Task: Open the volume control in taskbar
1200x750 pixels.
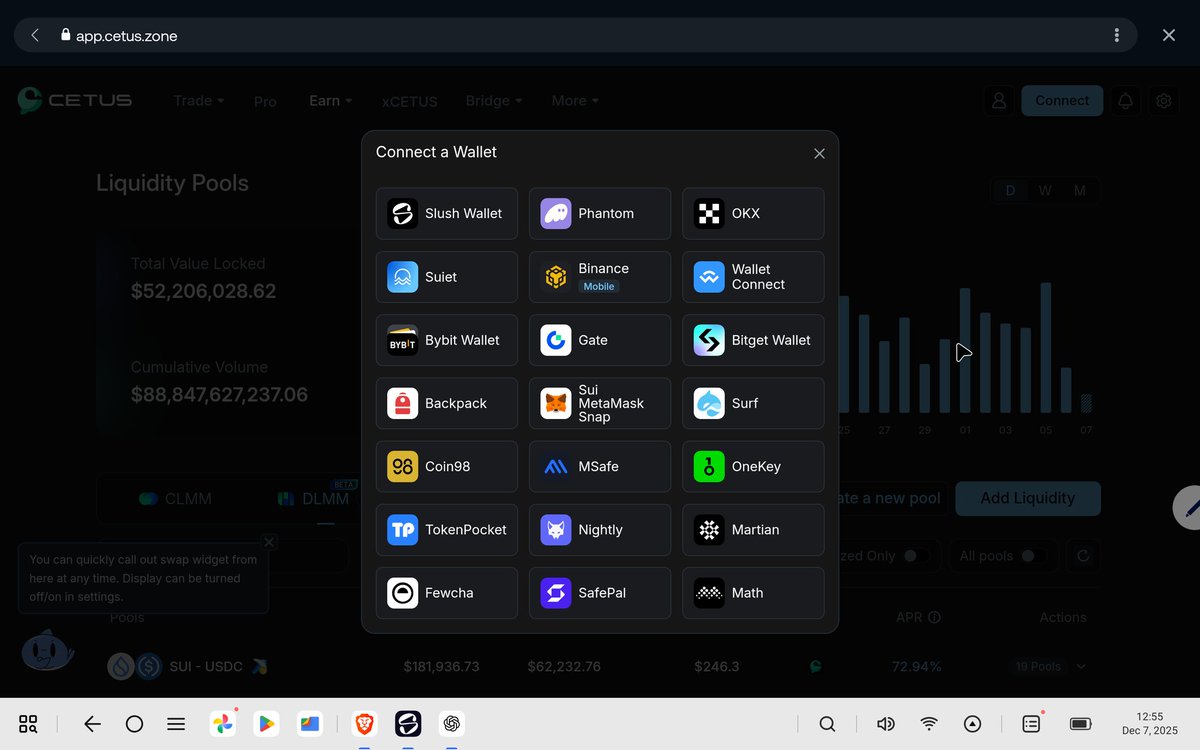Action: click(885, 724)
